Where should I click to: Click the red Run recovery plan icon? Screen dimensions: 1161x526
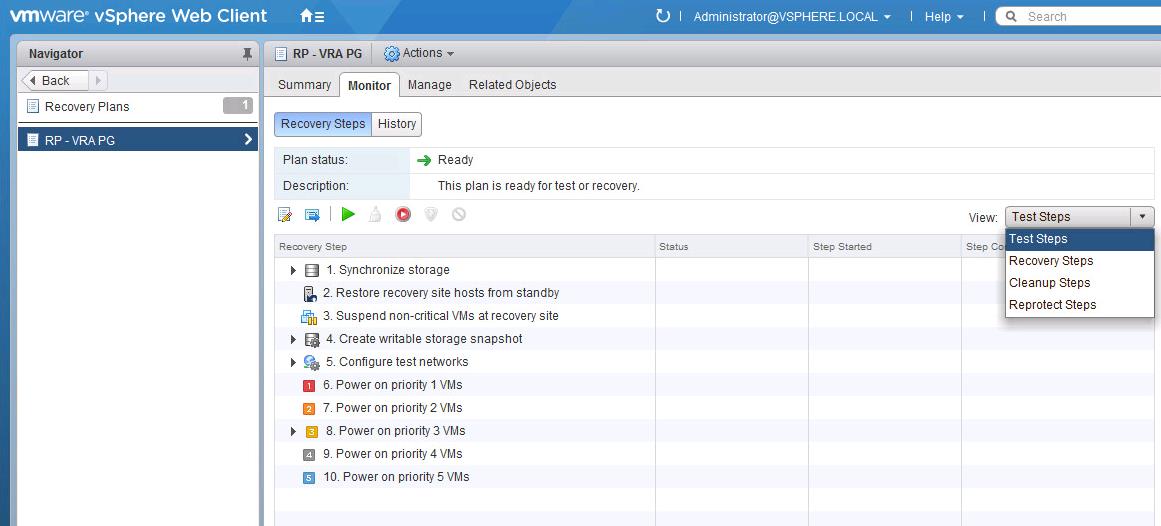403,214
